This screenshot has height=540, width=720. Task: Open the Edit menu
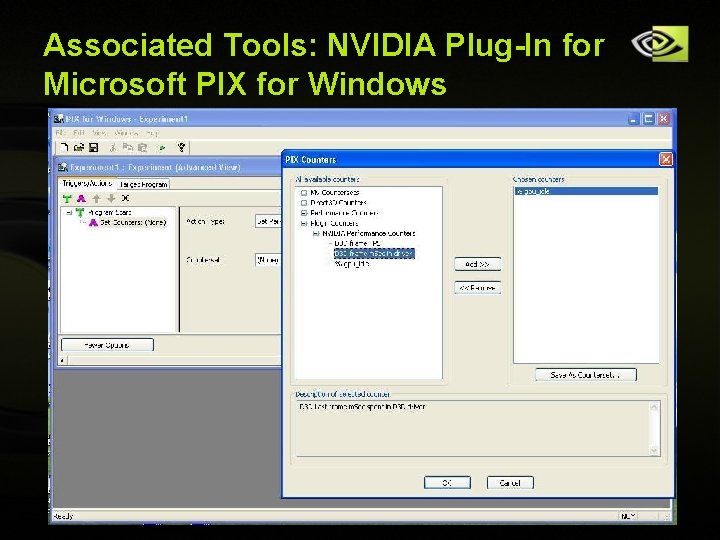pyautogui.click(x=79, y=133)
